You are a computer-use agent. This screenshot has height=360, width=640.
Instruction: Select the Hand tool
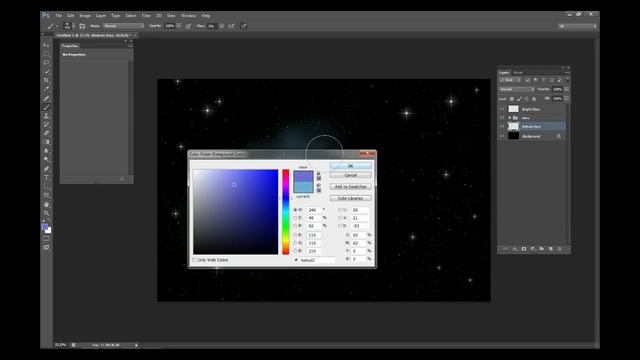[x=46, y=204]
